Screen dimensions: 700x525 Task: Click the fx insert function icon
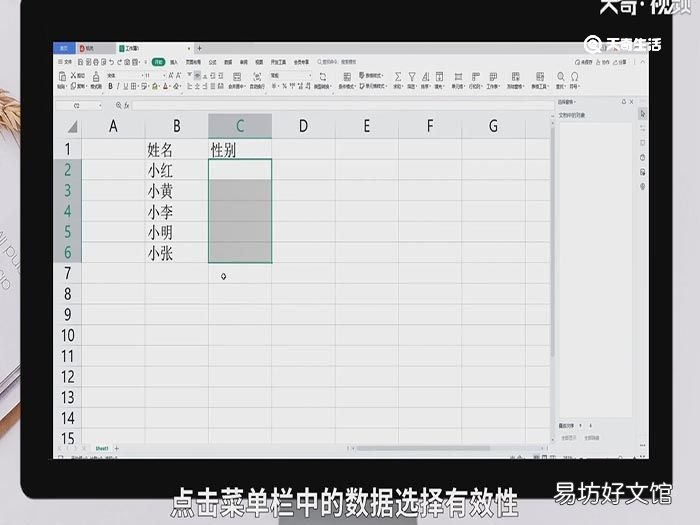pyautogui.click(x=127, y=105)
